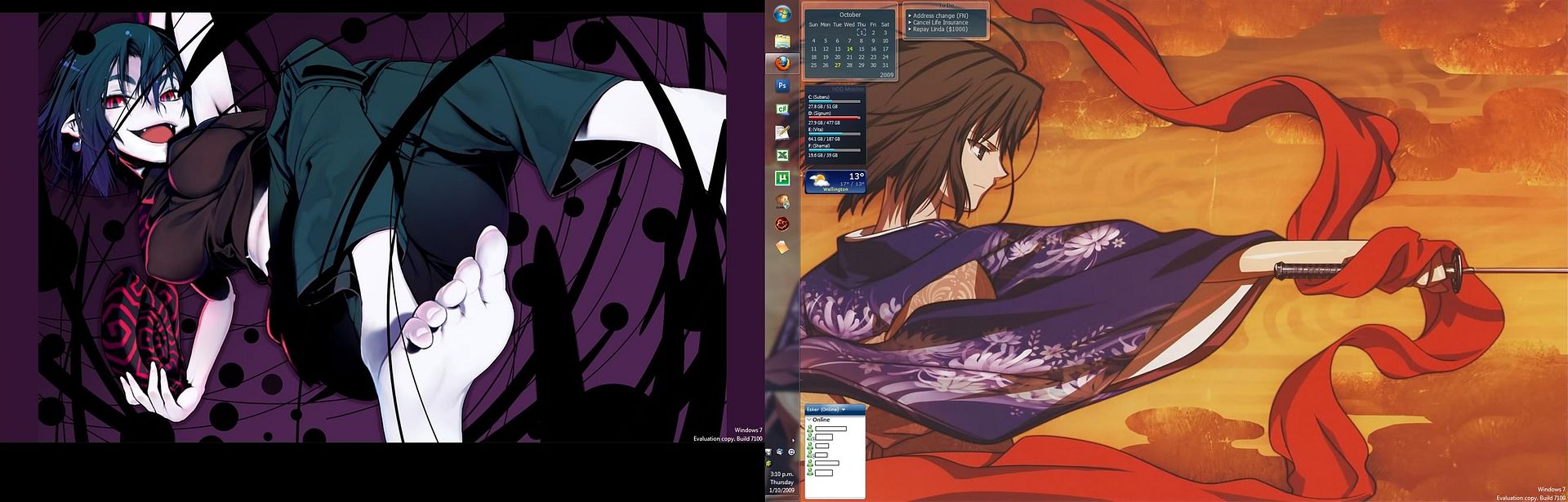This screenshot has height=502, width=1568.
Task: Select October 23 in the calendar
Action: [873, 57]
